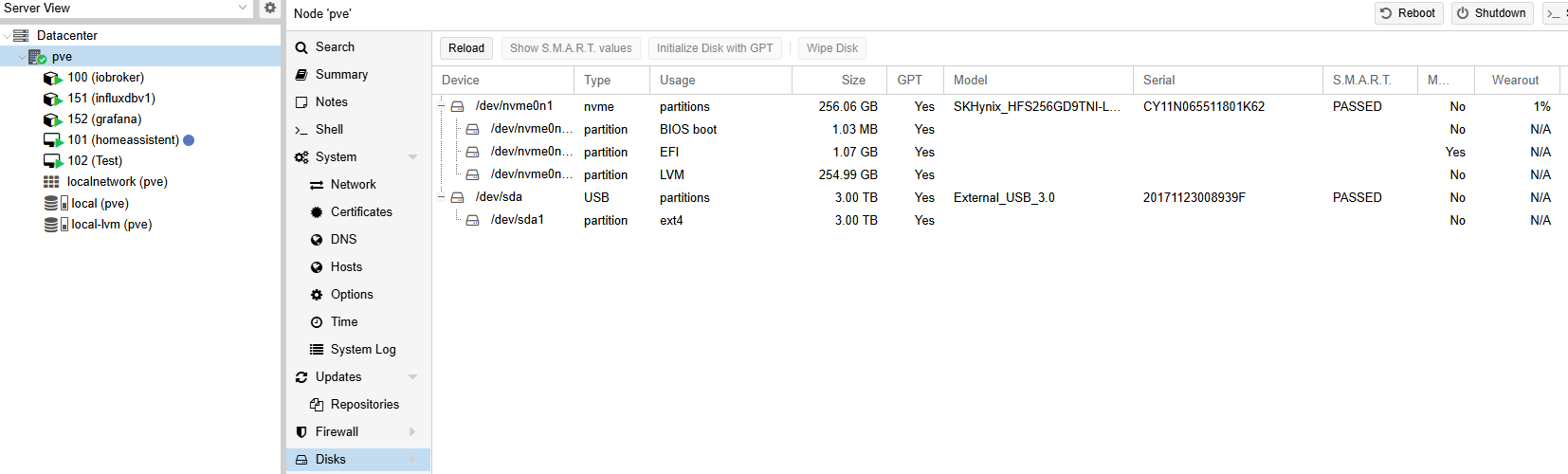The image size is (1568, 474).
Task: Click the Firewall shield icon
Action: tap(301, 432)
